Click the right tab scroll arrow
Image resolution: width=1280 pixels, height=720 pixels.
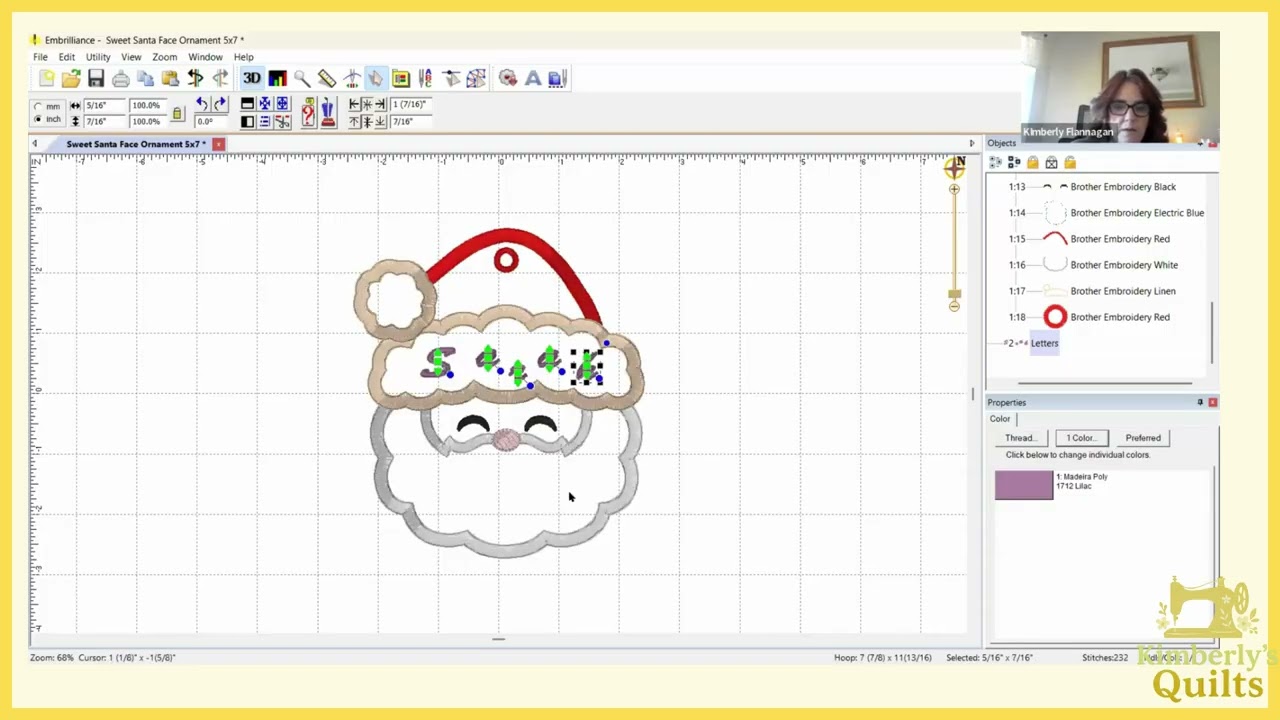tap(971, 144)
